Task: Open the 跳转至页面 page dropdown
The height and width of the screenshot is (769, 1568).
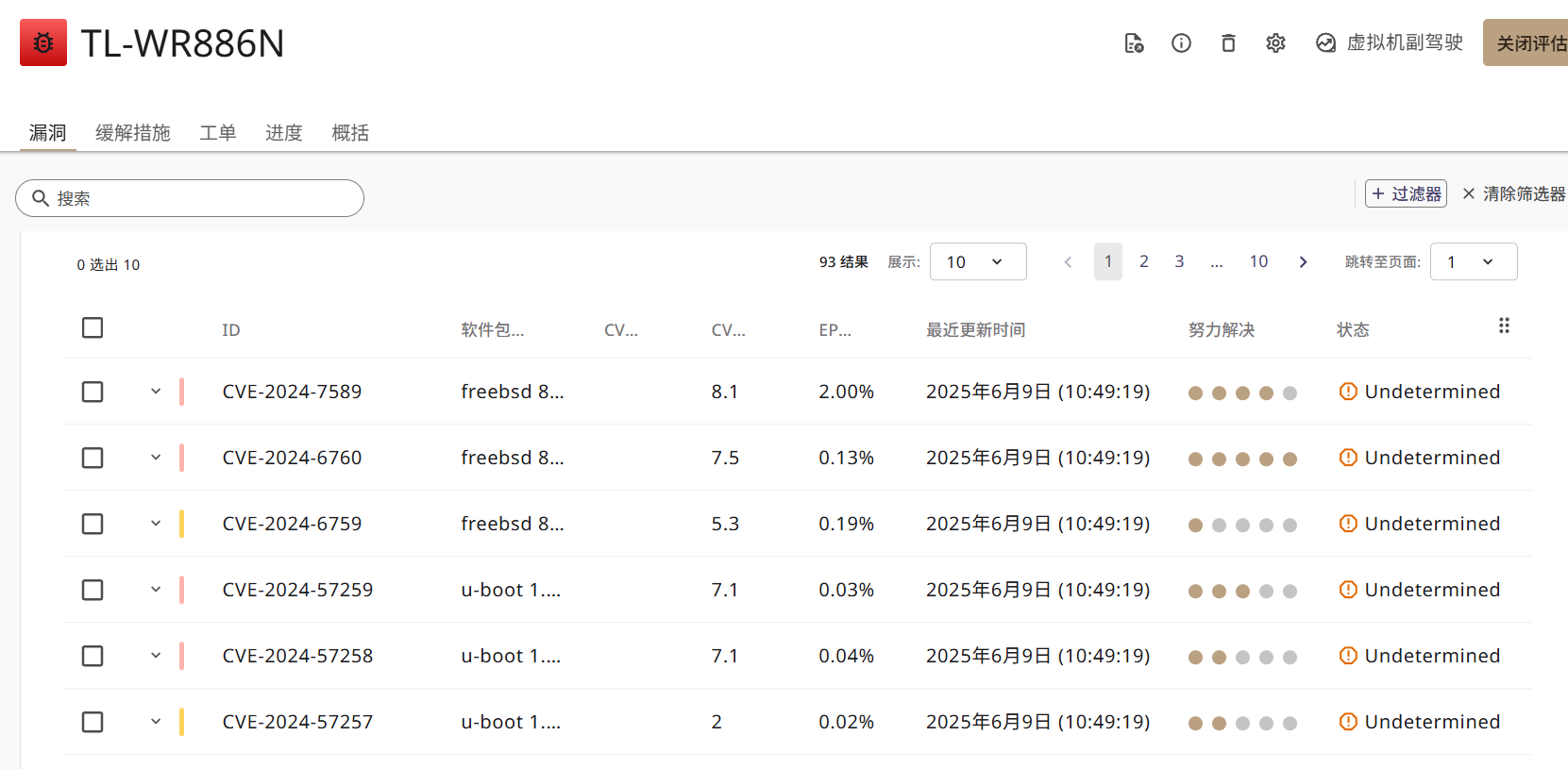Action: point(1474,261)
